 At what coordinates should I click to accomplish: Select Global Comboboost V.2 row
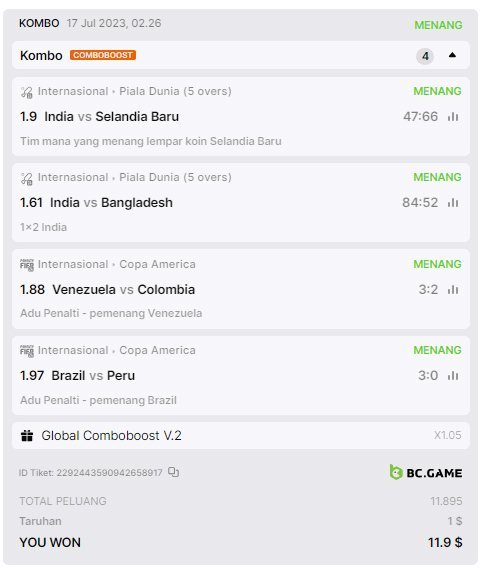click(x=241, y=436)
